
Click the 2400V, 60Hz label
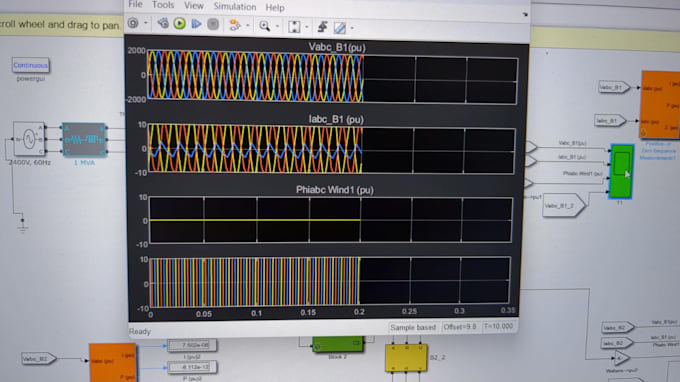29,163
